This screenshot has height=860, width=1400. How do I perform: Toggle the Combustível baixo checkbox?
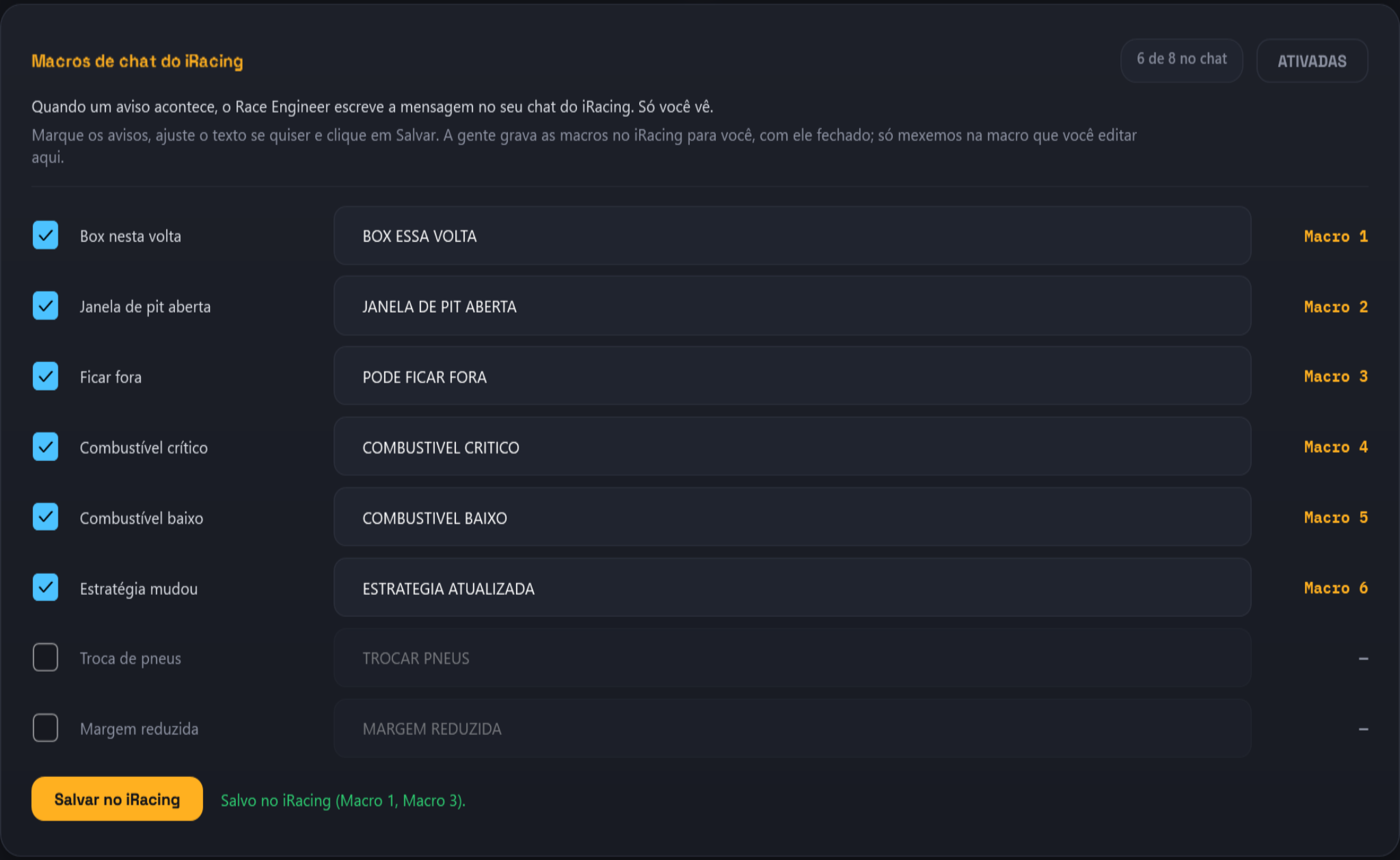click(x=46, y=517)
